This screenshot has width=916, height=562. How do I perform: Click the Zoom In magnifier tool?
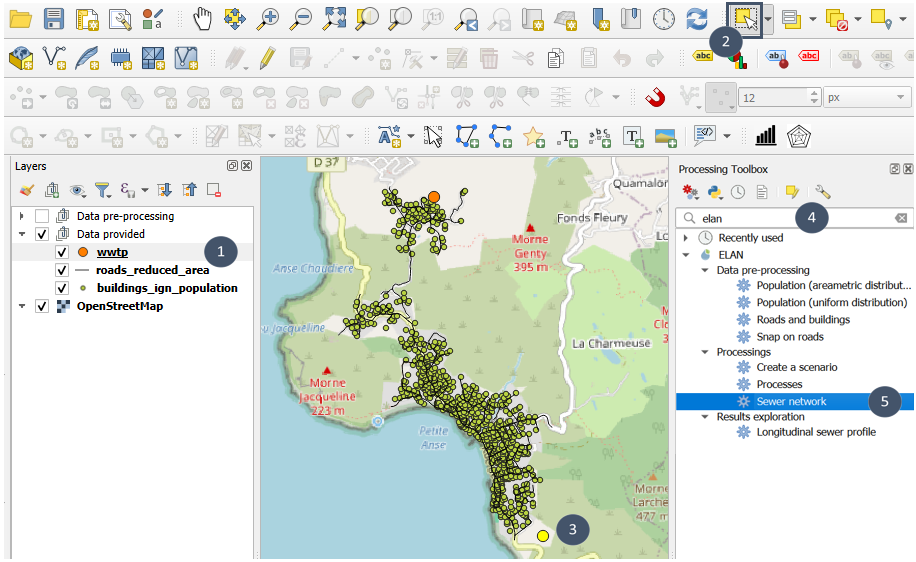pyautogui.click(x=267, y=18)
